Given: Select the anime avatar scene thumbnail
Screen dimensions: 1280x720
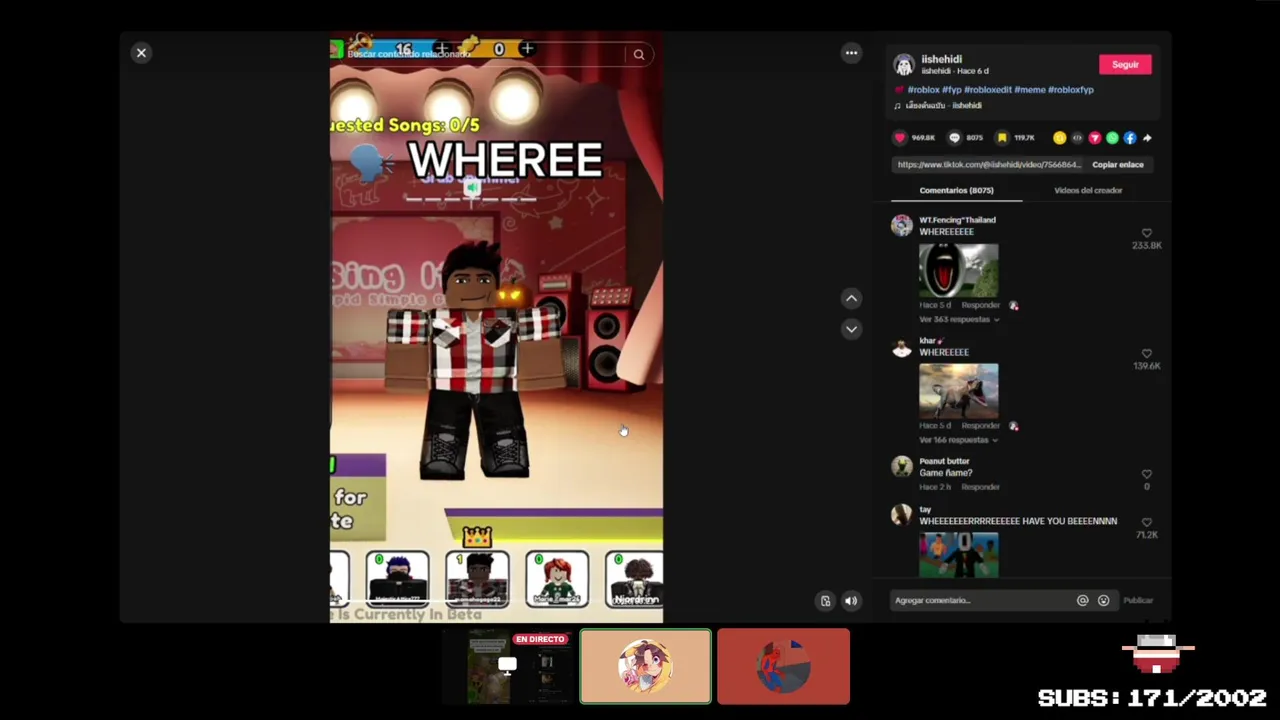Looking at the screenshot, I should 646,667.
